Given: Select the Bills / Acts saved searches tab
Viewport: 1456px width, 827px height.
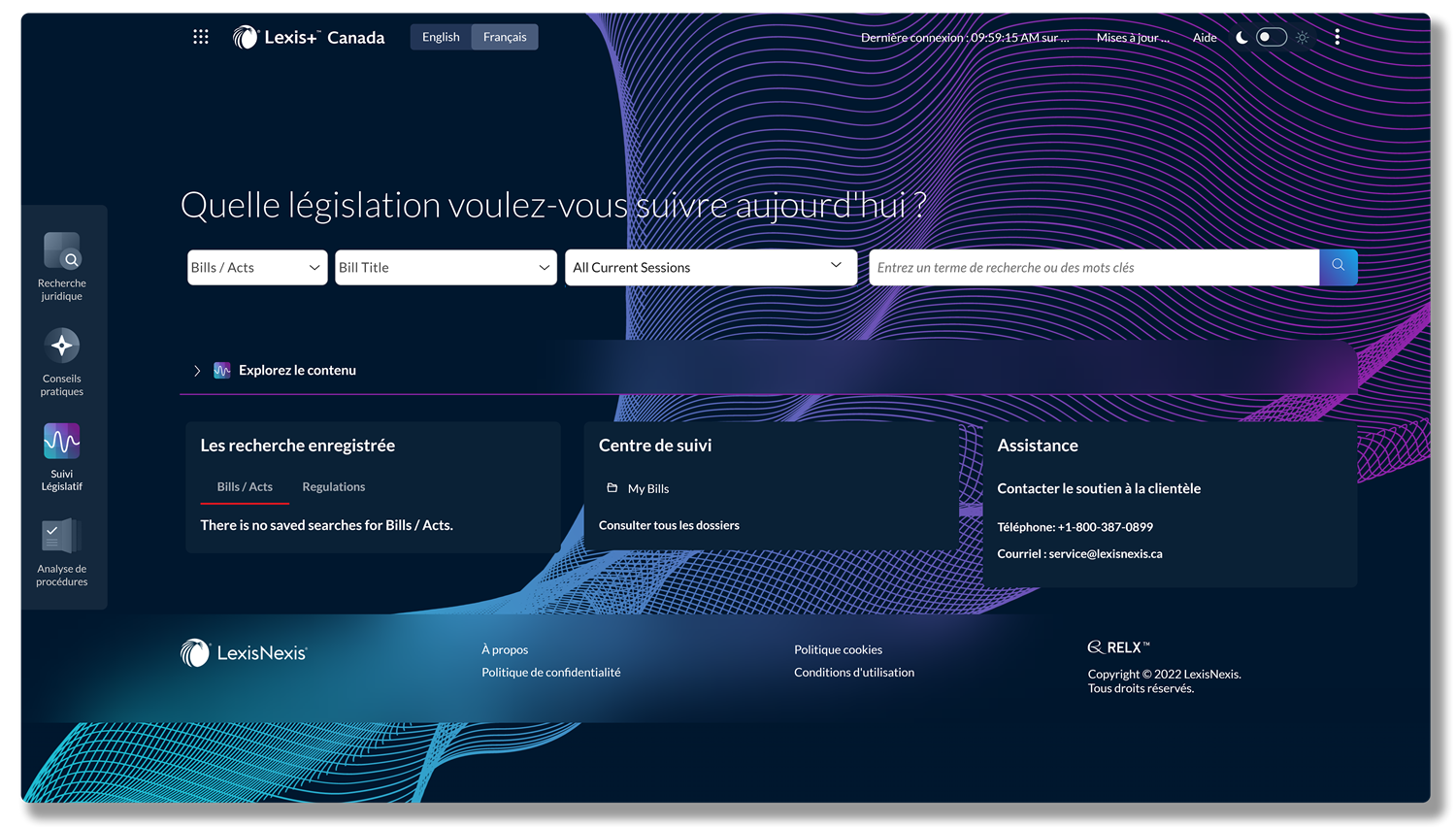Looking at the screenshot, I should click(245, 487).
